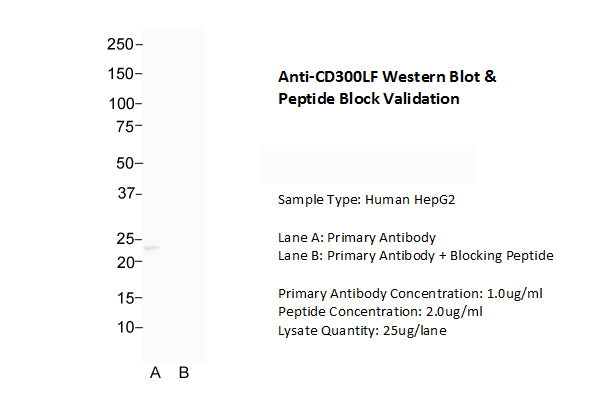Select the 50 marker label

click(x=124, y=163)
